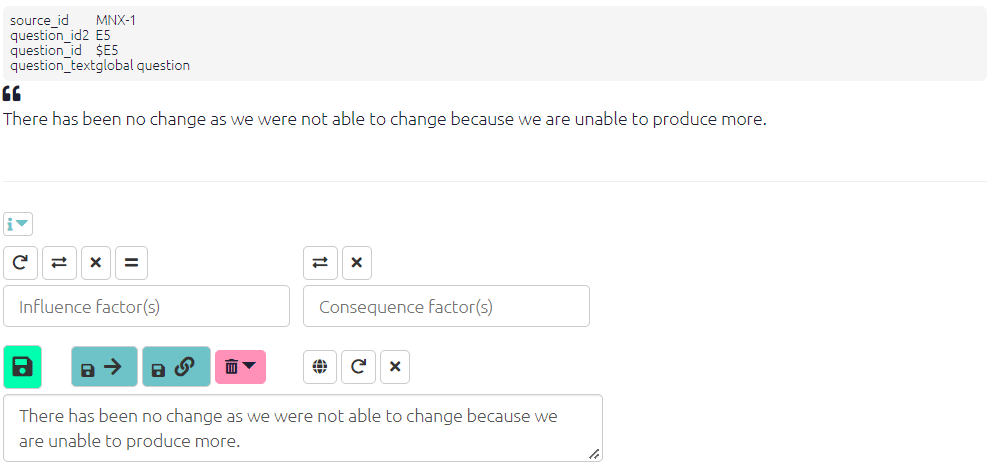Click the refresh icon beside the globe
This screenshot has width=1002, height=470.
tap(358, 367)
